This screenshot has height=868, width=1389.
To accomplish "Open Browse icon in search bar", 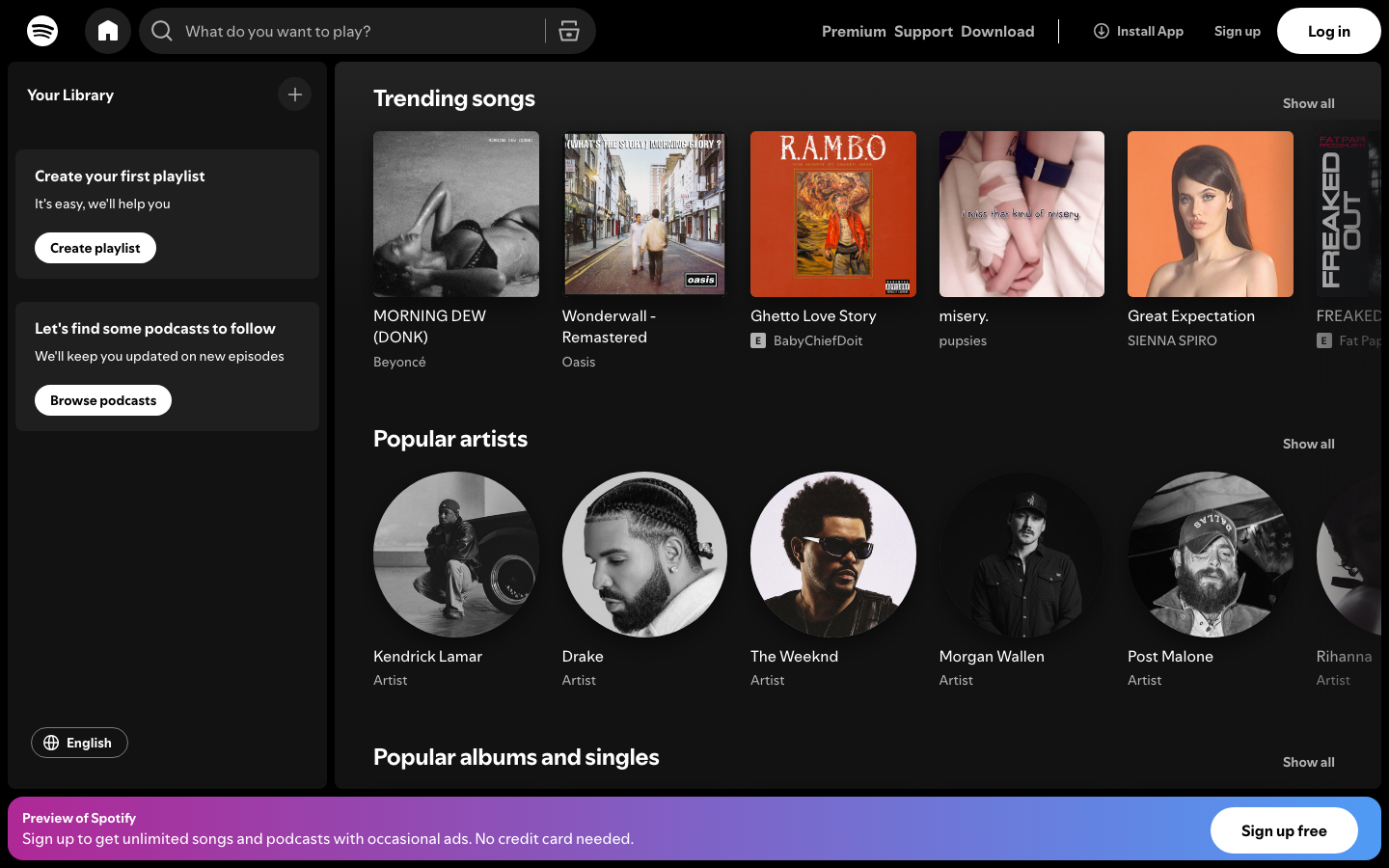I will 569,31.
